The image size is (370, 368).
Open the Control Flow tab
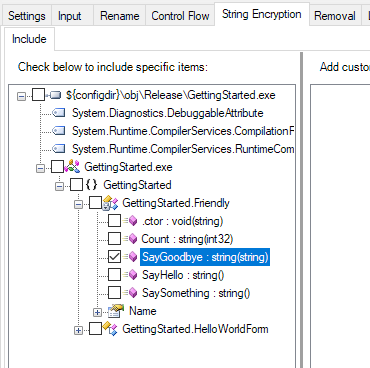[x=180, y=16]
